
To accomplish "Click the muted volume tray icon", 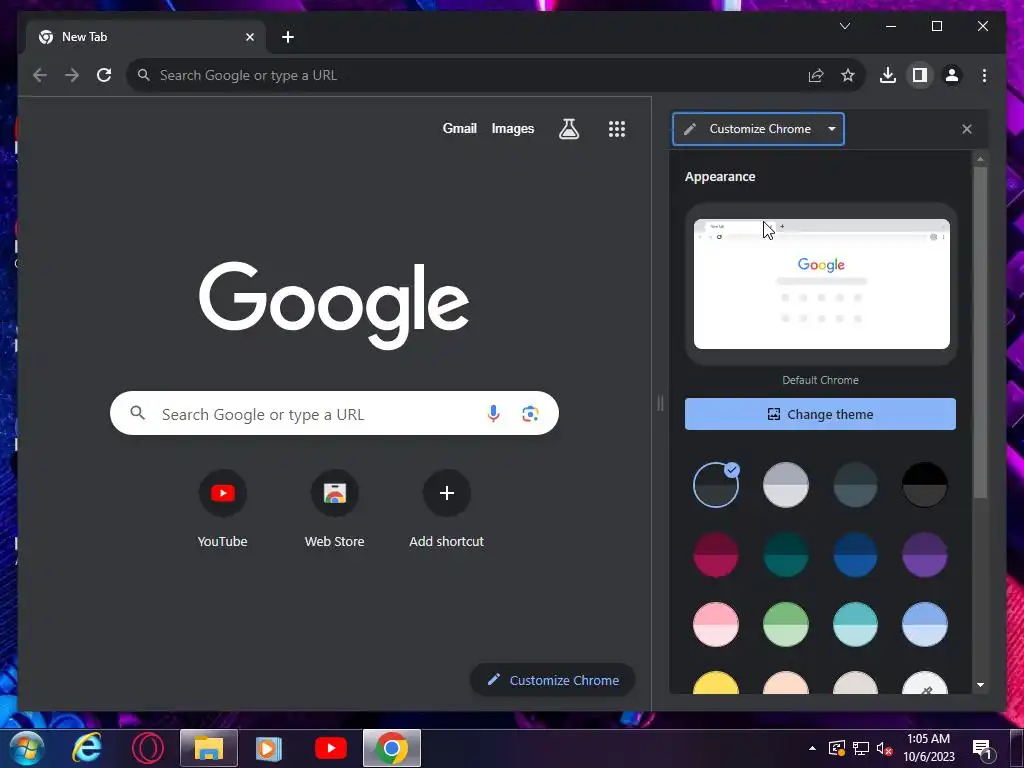I will tap(884, 749).
